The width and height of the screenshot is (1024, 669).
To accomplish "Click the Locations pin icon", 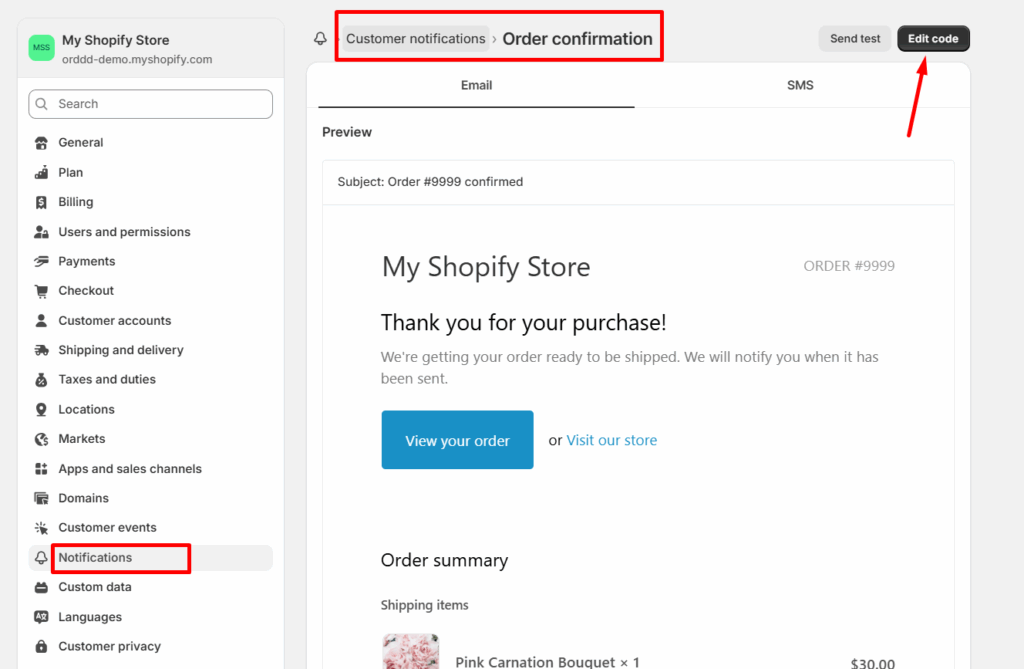I will click(x=41, y=409).
